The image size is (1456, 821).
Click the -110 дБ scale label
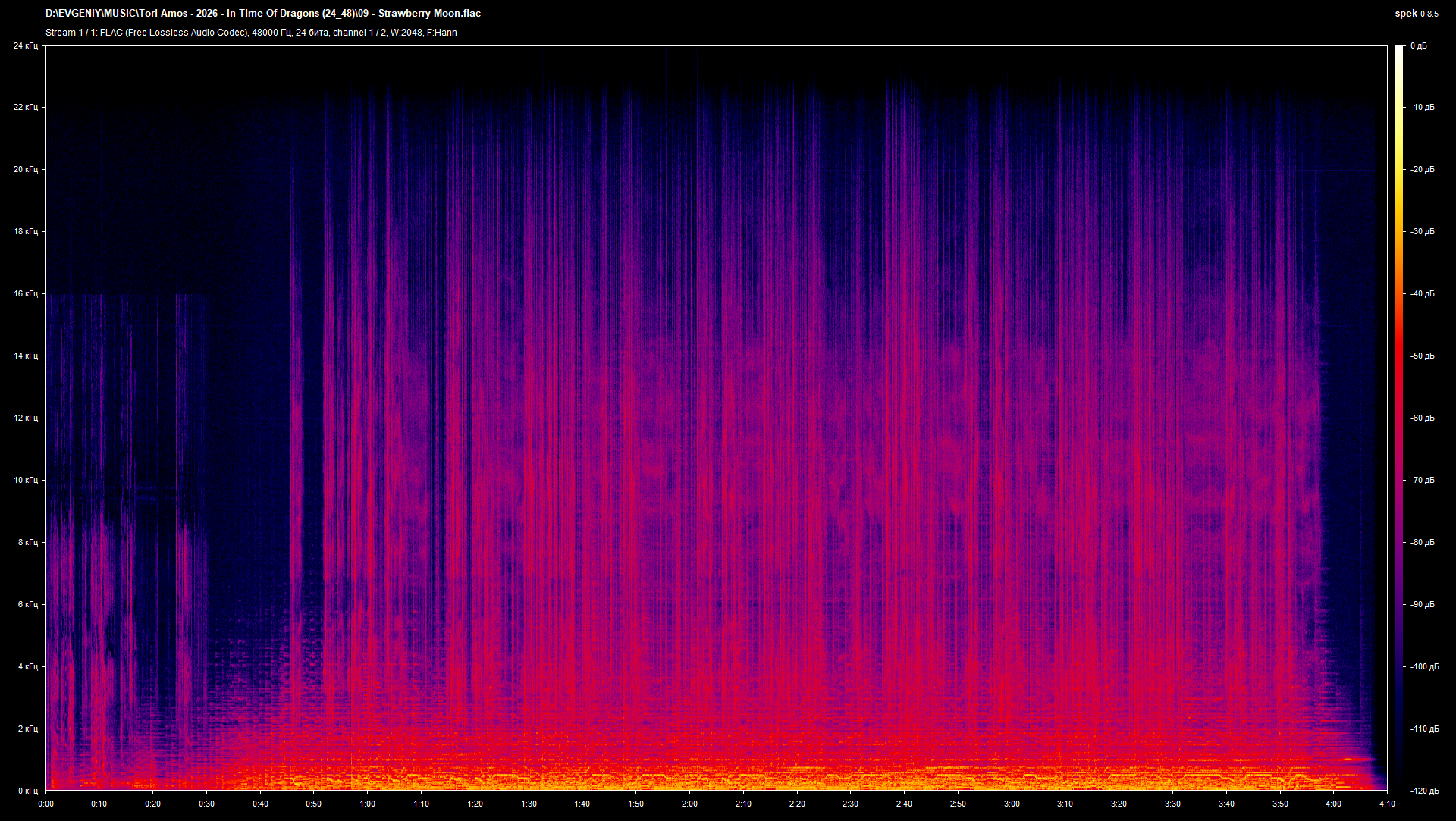[1425, 729]
